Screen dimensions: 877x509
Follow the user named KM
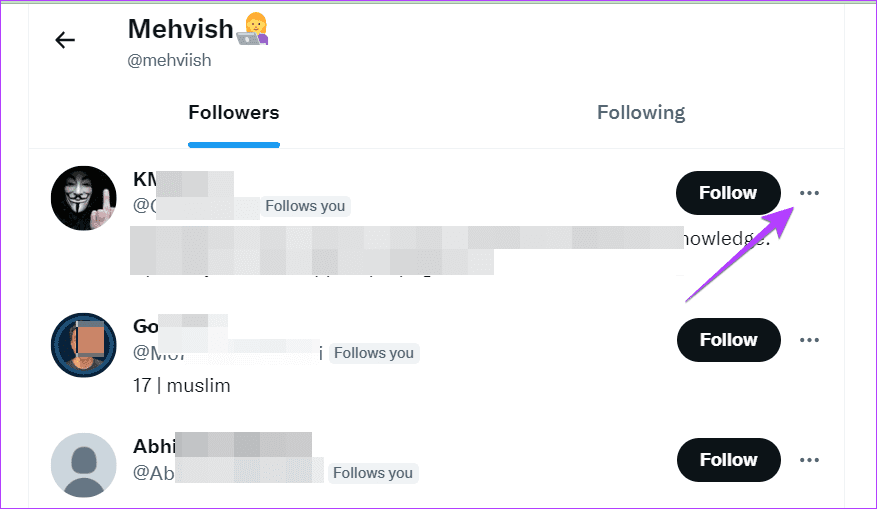tap(728, 193)
